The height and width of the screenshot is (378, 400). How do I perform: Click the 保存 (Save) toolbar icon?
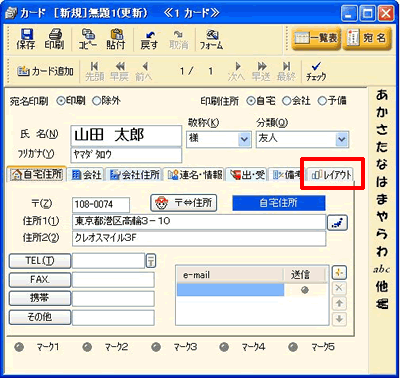point(26,39)
